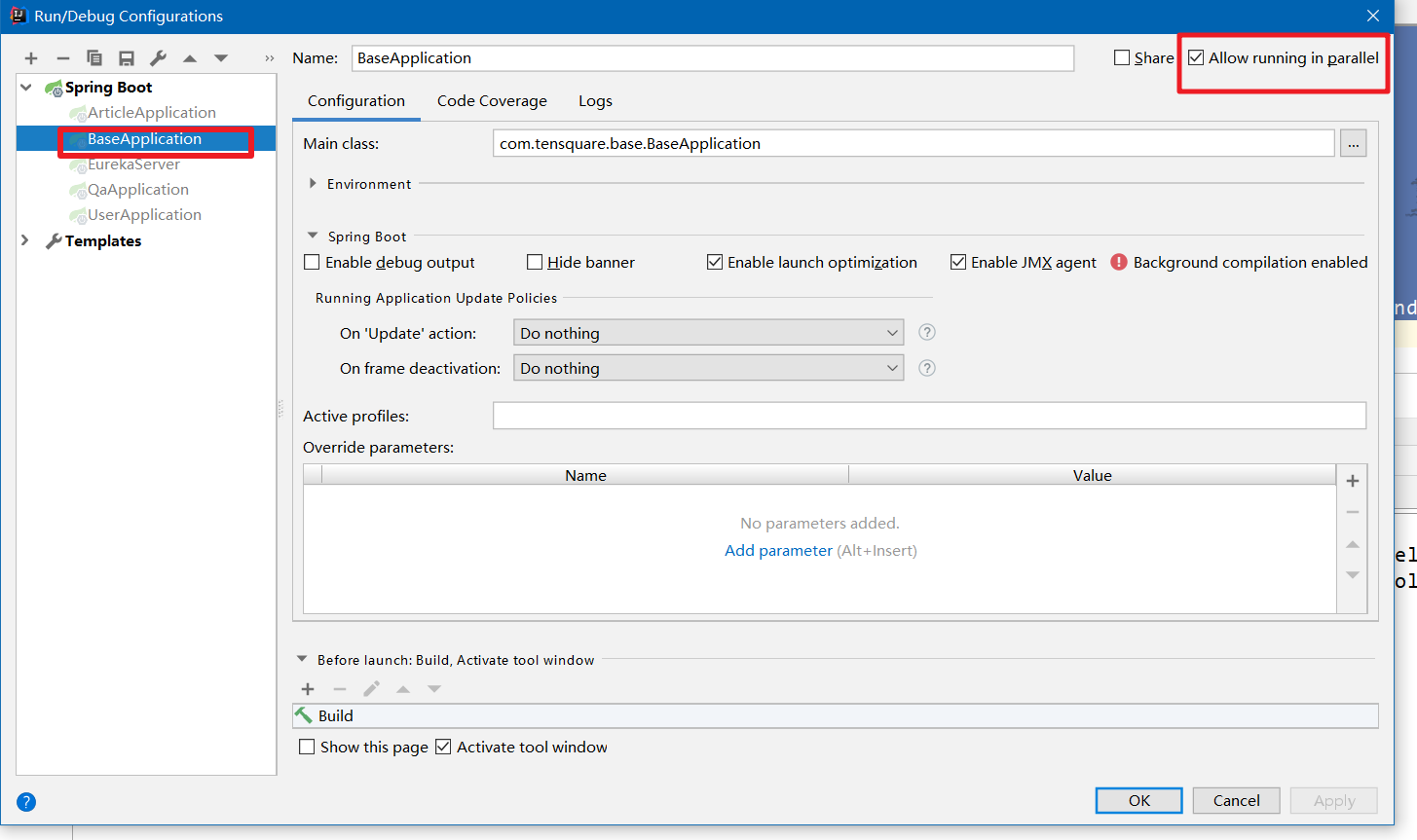This screenshot has height=840, width=1417.
Task: Move configuration up in the list
Action: tap(190, 58)
